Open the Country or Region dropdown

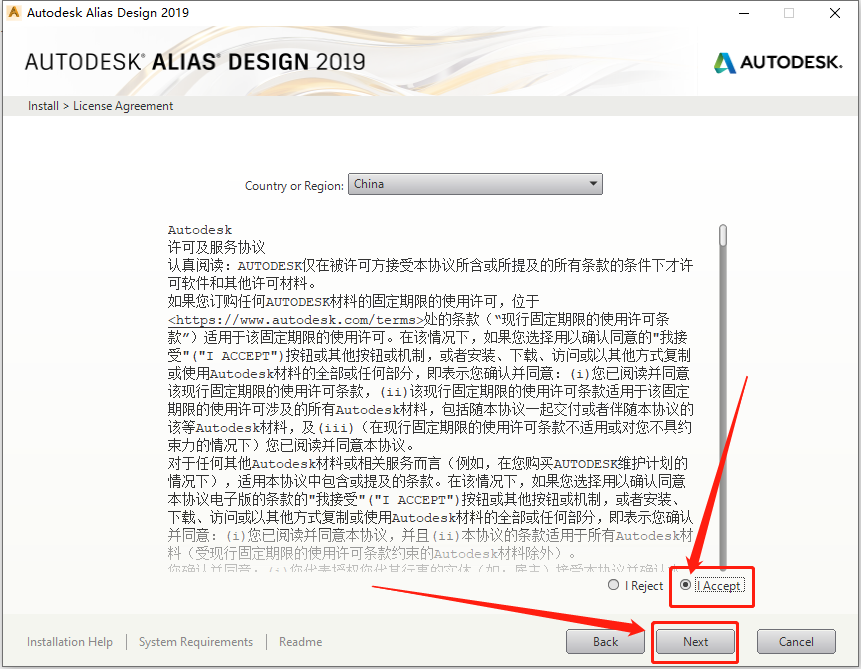pos(475,184)
